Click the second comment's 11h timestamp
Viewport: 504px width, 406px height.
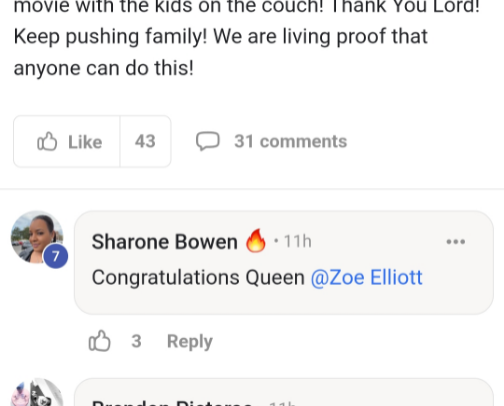click(282, 403)
